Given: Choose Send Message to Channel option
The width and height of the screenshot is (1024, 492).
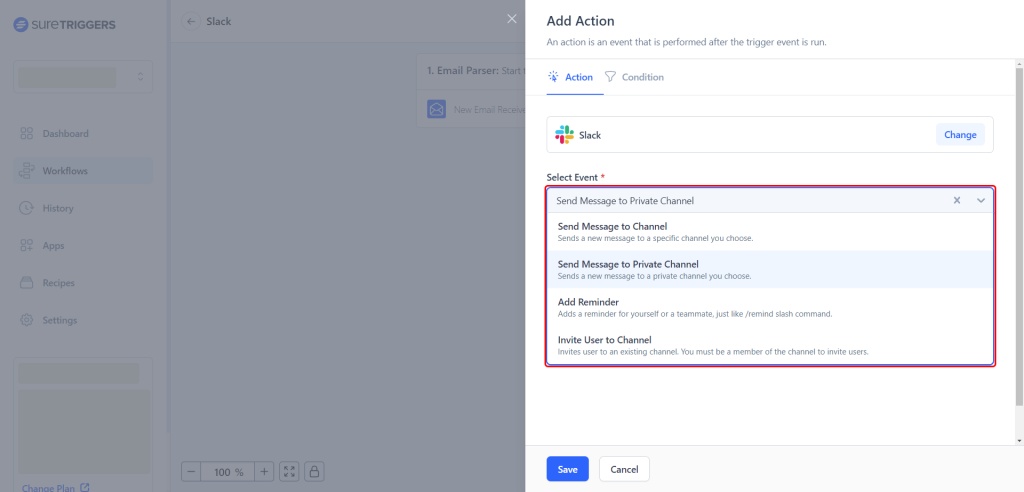Looking at the screenshot, I should (770, 232).
